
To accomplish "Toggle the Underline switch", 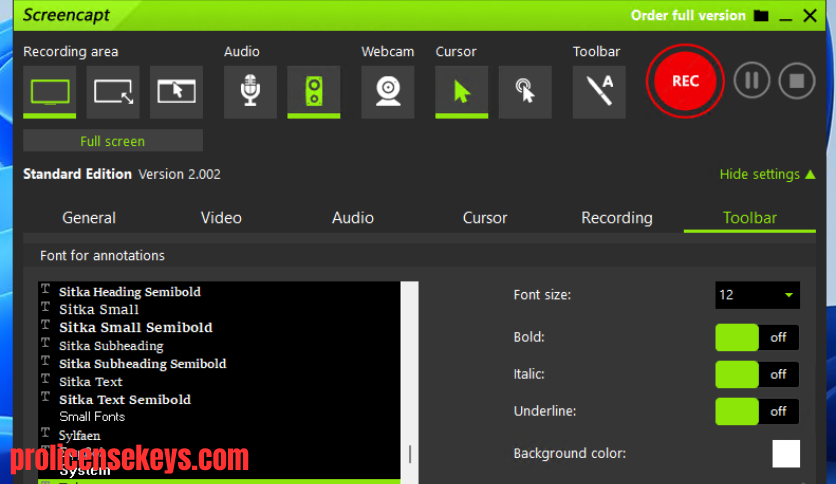I will (757, 412).
